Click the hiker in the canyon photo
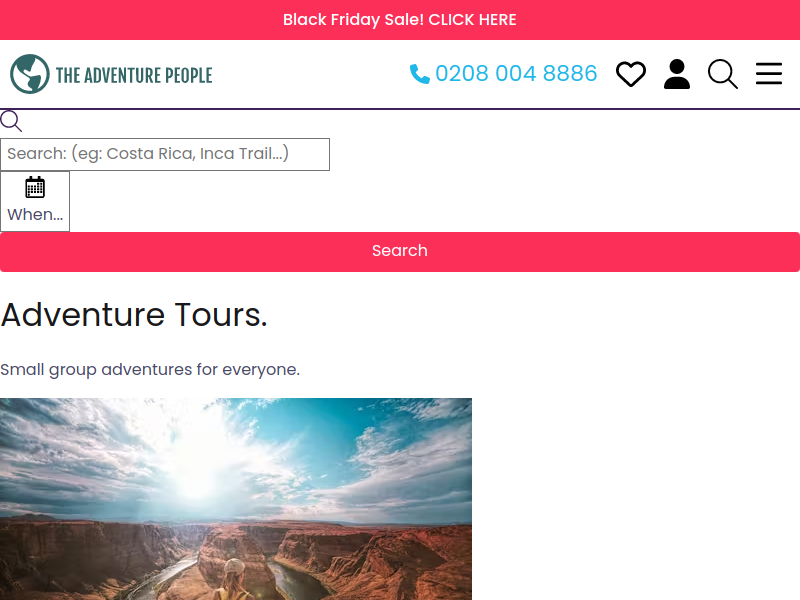This screenshot has height=600, width=800. pyautogui.click(x=234, y=580)
